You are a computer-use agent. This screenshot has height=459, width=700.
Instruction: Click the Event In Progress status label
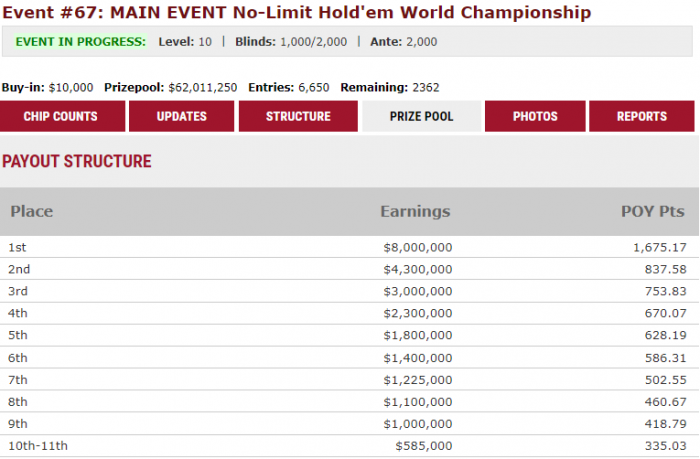pyautogui.click(x=81, y=42)
